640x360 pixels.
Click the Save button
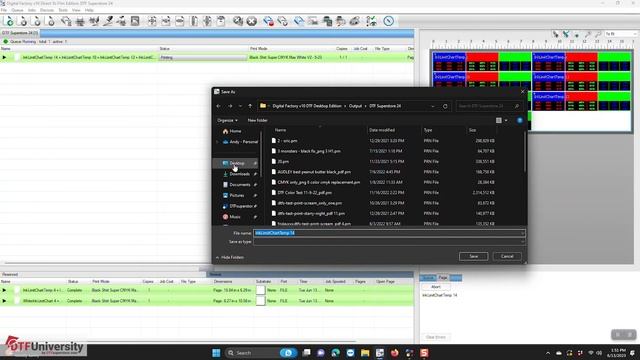pos(473,256)
